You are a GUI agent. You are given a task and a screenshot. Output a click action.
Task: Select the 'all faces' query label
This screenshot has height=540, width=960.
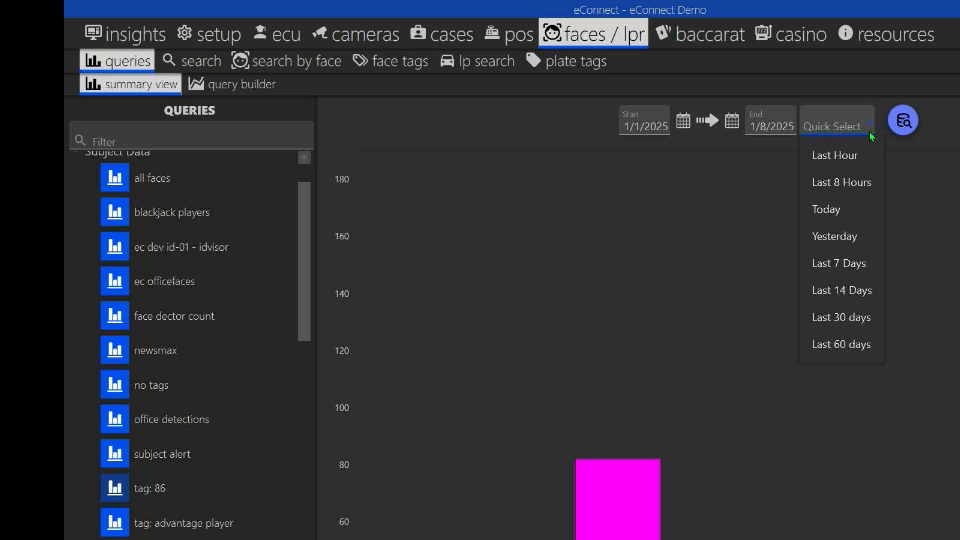[152, 178]
